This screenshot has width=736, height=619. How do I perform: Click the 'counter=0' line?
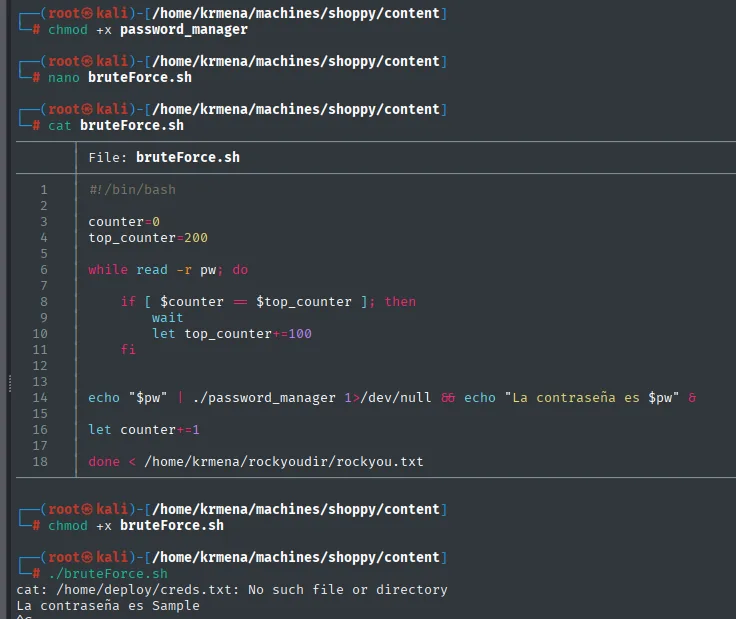tap(124, 222)
